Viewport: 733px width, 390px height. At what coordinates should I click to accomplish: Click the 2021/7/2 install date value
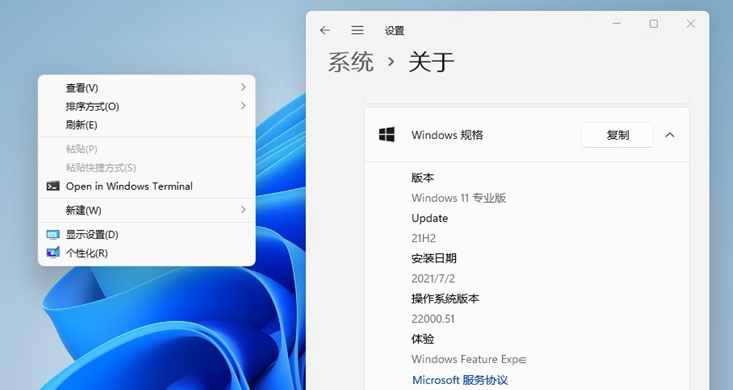[433, 278]
